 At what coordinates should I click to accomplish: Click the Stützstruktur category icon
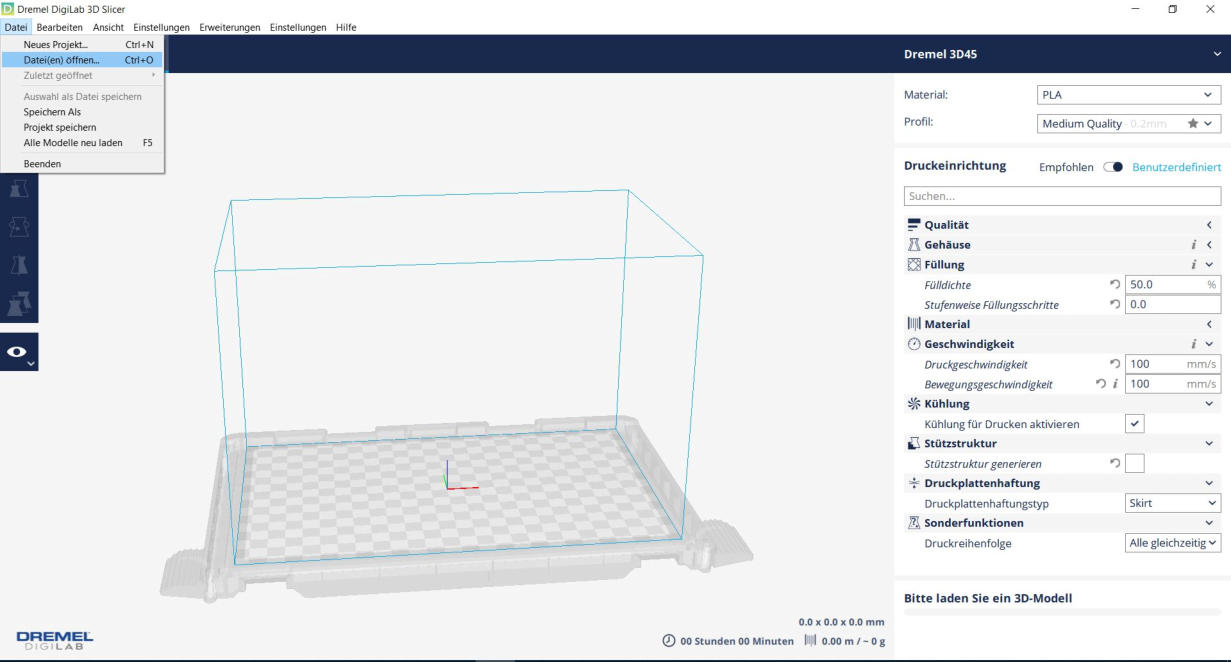point(913,443)
